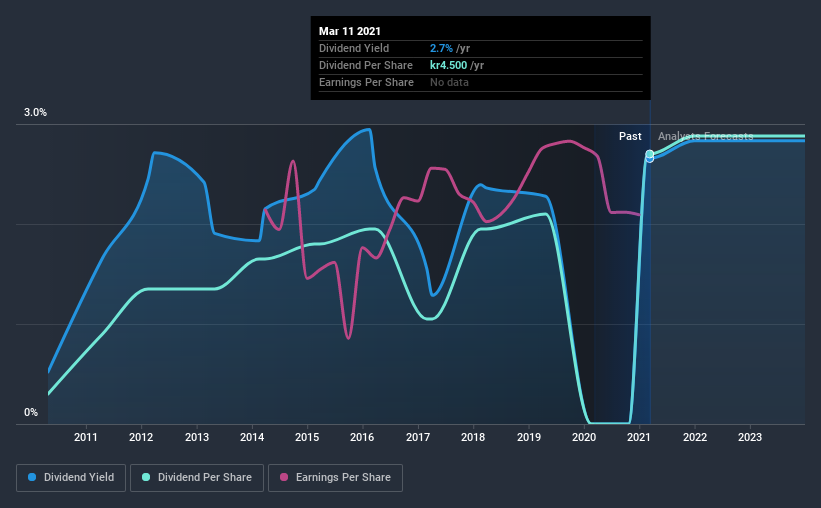This screenshot has width=821, height=508.
Task: Click the 2015 x-axis label
Action: tap(307, 437)
